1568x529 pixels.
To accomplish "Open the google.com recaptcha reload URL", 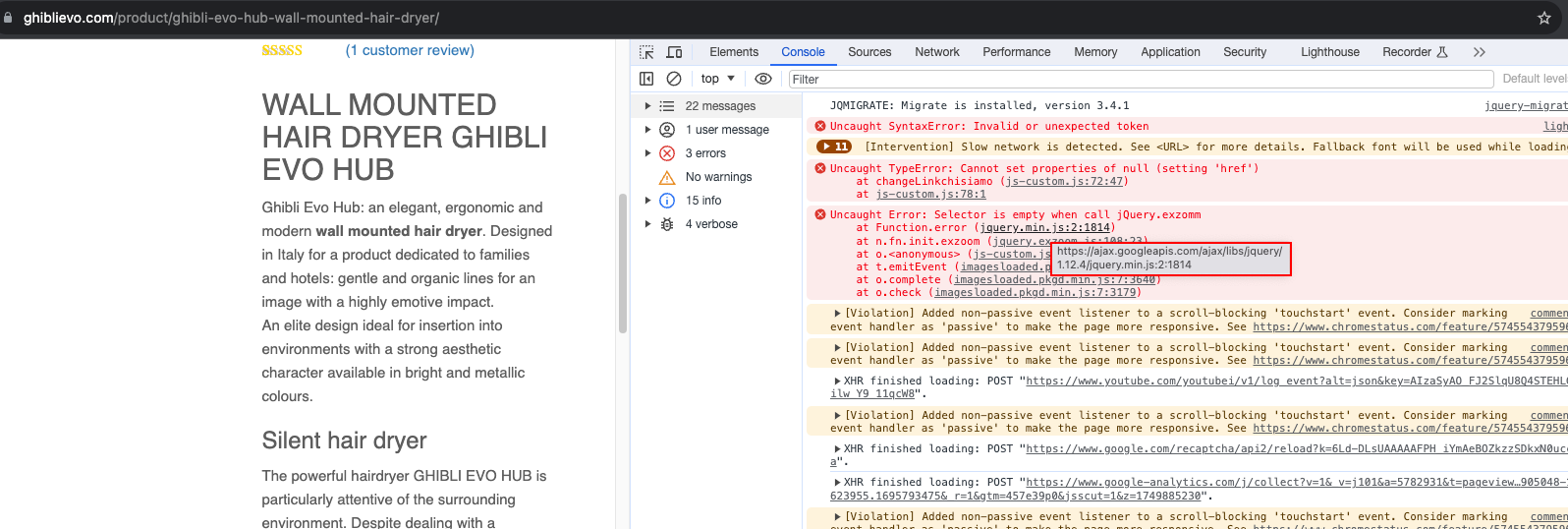I will 1297,449.
